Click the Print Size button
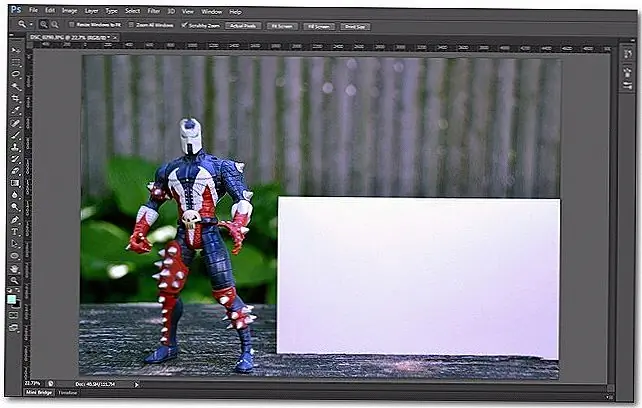 click(x=353, y=25)
